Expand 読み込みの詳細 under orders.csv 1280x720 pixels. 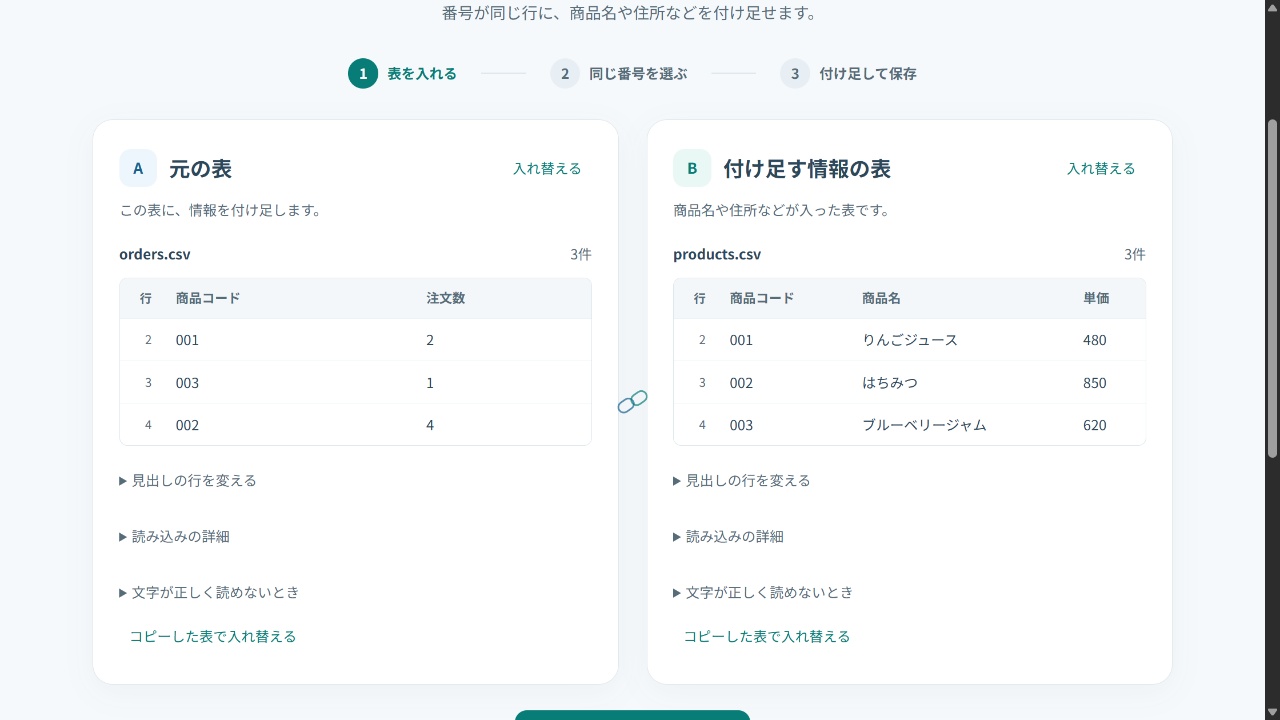pos(174,536)
